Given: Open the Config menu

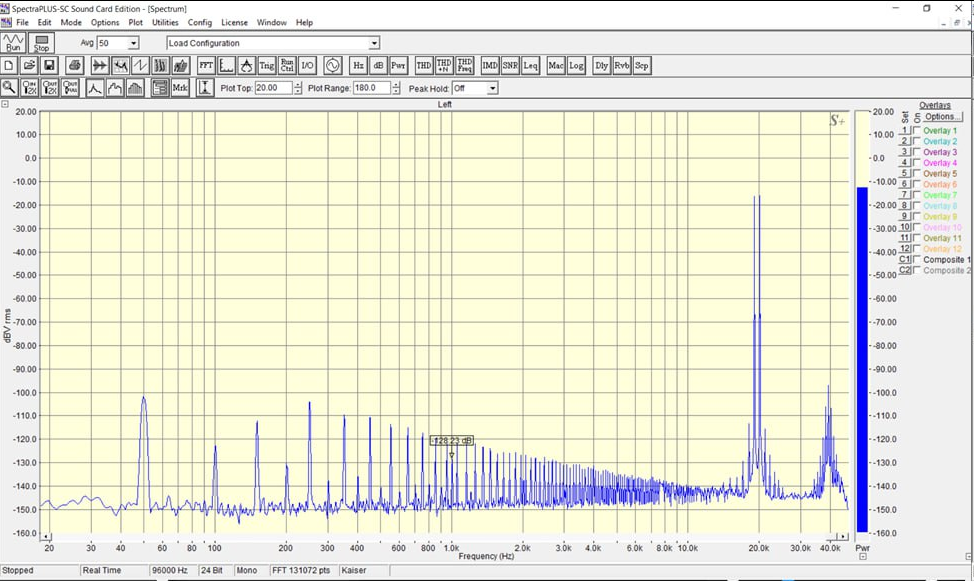Looking at the screenshot, I should pos(199,22).
